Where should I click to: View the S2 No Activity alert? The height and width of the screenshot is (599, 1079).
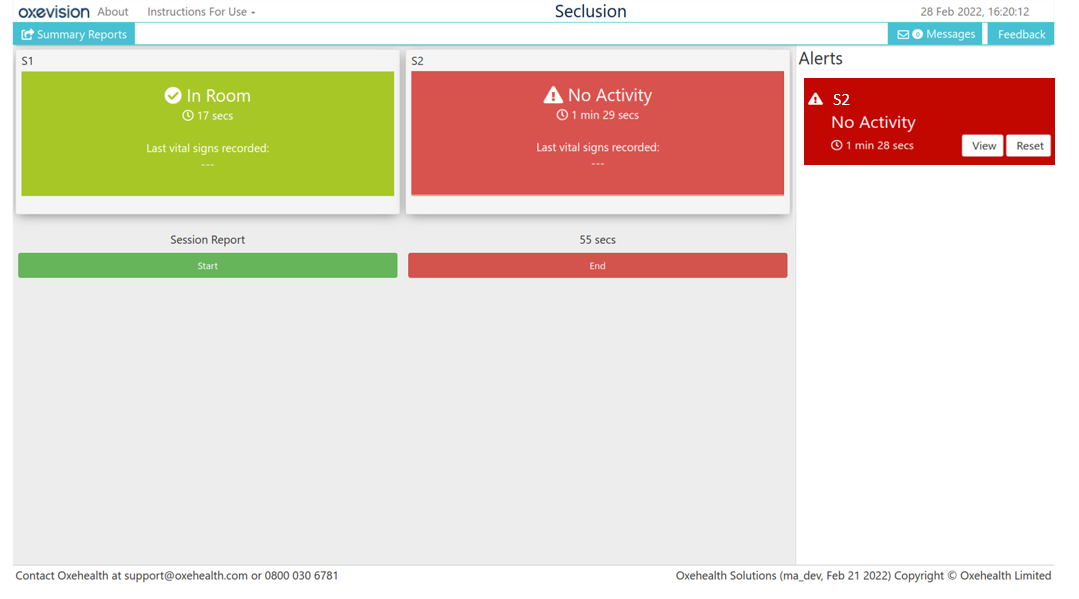pyautogui.click(x=982, y=145)
